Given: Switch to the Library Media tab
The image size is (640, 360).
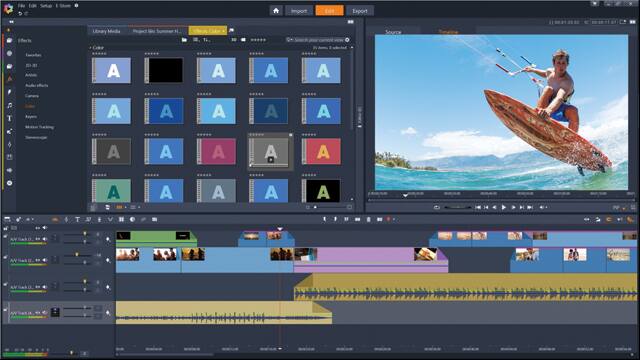Looking at the screenshot, I should tap(106, 31).
